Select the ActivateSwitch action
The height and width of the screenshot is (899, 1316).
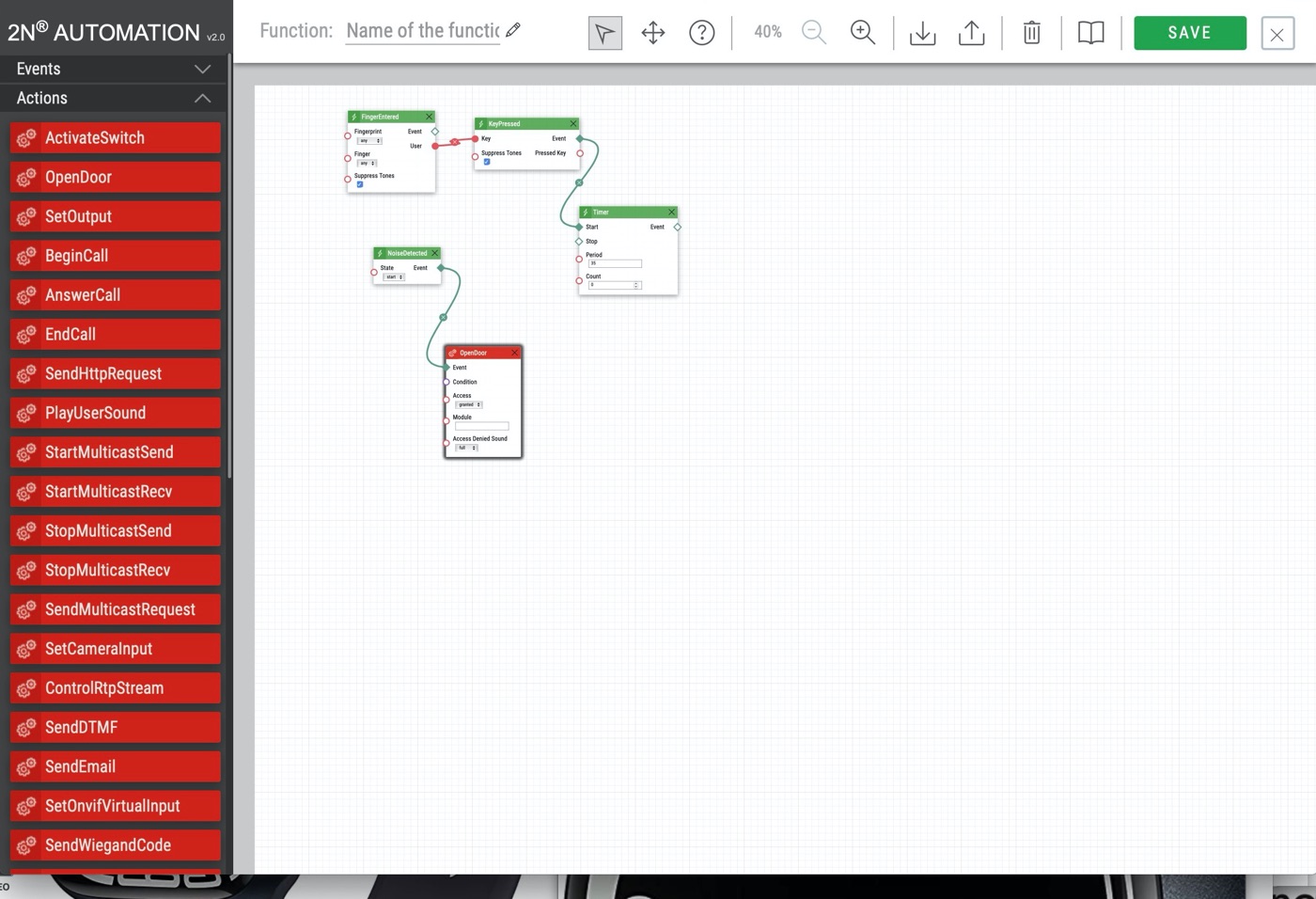tap(116, 138)
